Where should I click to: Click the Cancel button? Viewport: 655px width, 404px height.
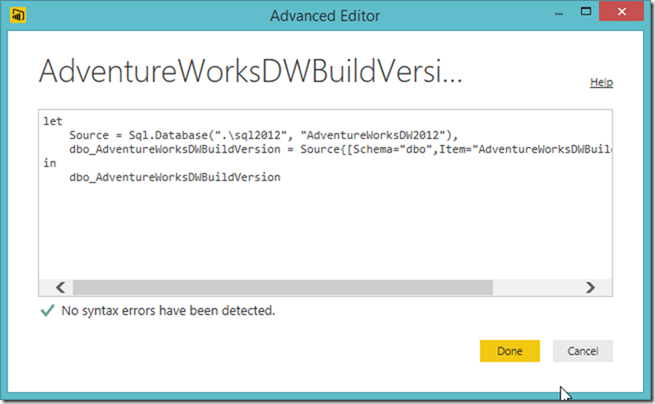(x=583, y=351)
